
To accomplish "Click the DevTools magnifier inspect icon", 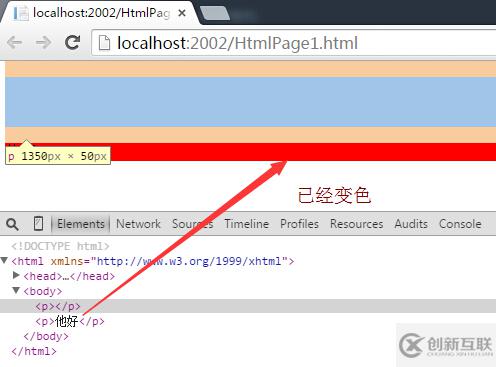I will click(12, 224).
